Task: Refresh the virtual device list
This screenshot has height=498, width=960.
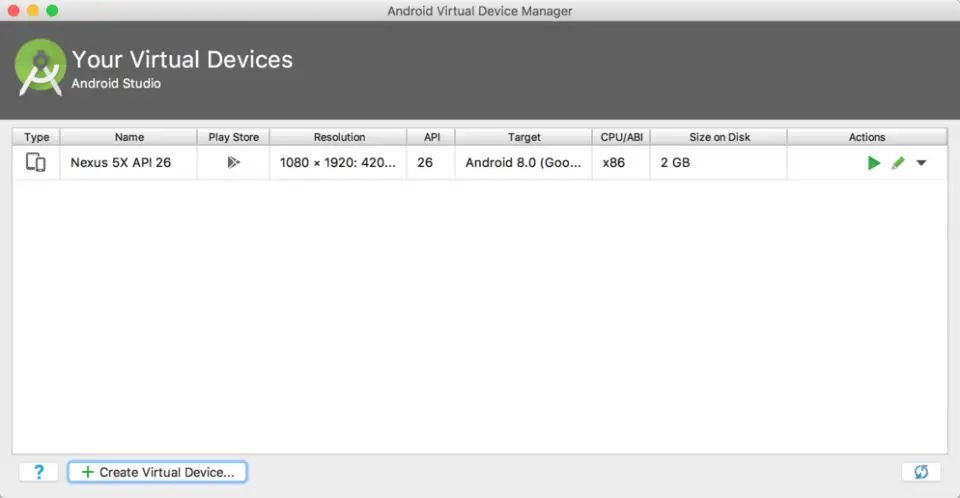Action: click(920, 472)
